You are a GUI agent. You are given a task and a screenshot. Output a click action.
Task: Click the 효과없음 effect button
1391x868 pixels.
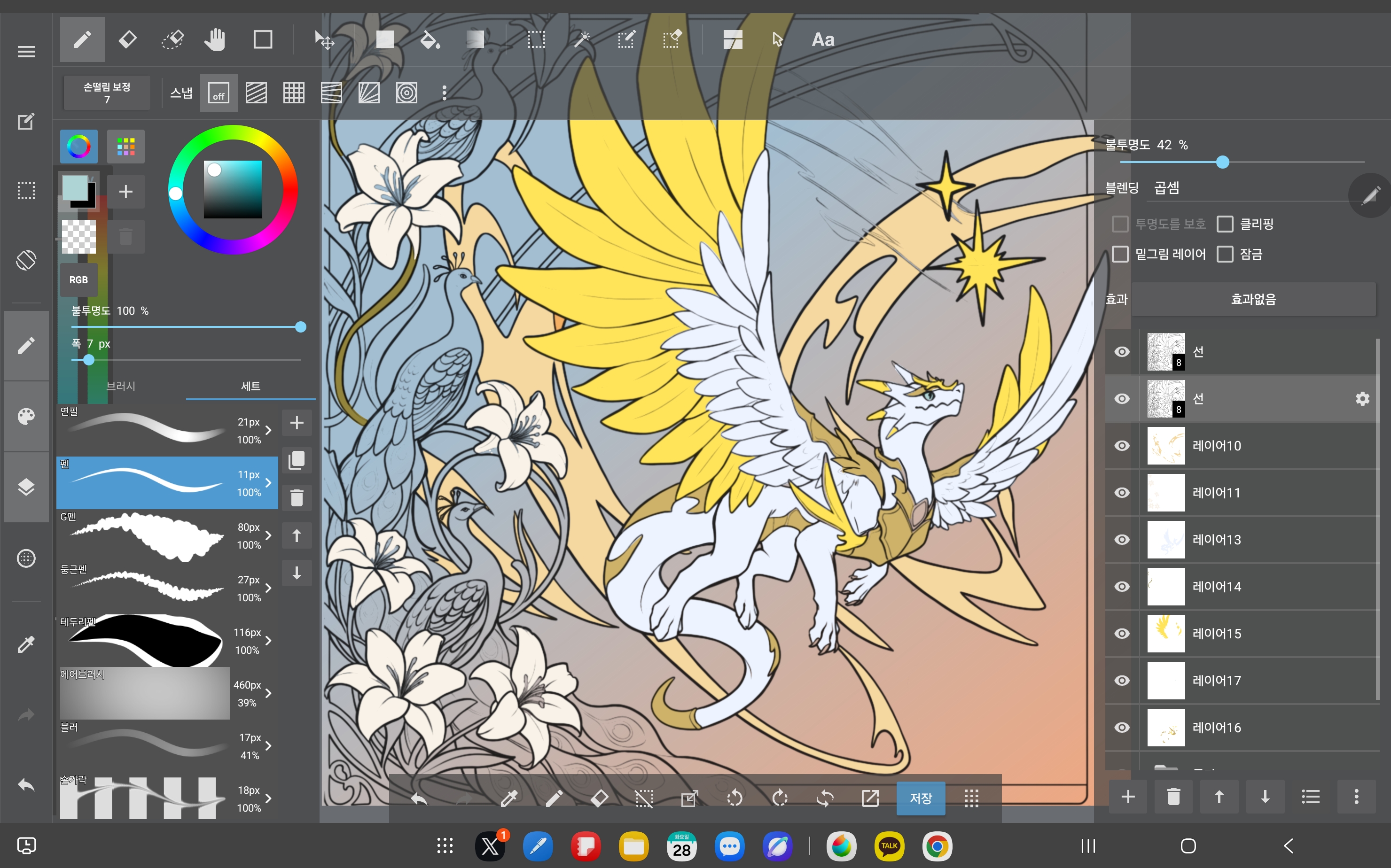click(1253, 299)
